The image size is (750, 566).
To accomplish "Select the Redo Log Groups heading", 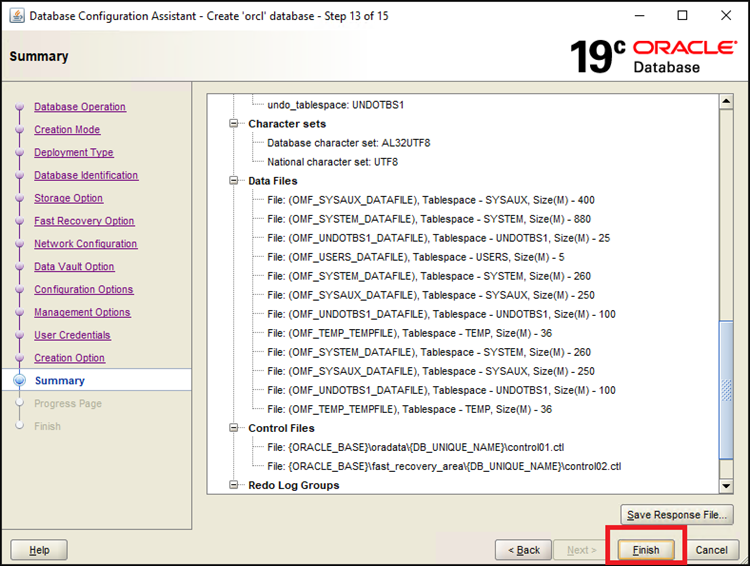I will [294, 485].
